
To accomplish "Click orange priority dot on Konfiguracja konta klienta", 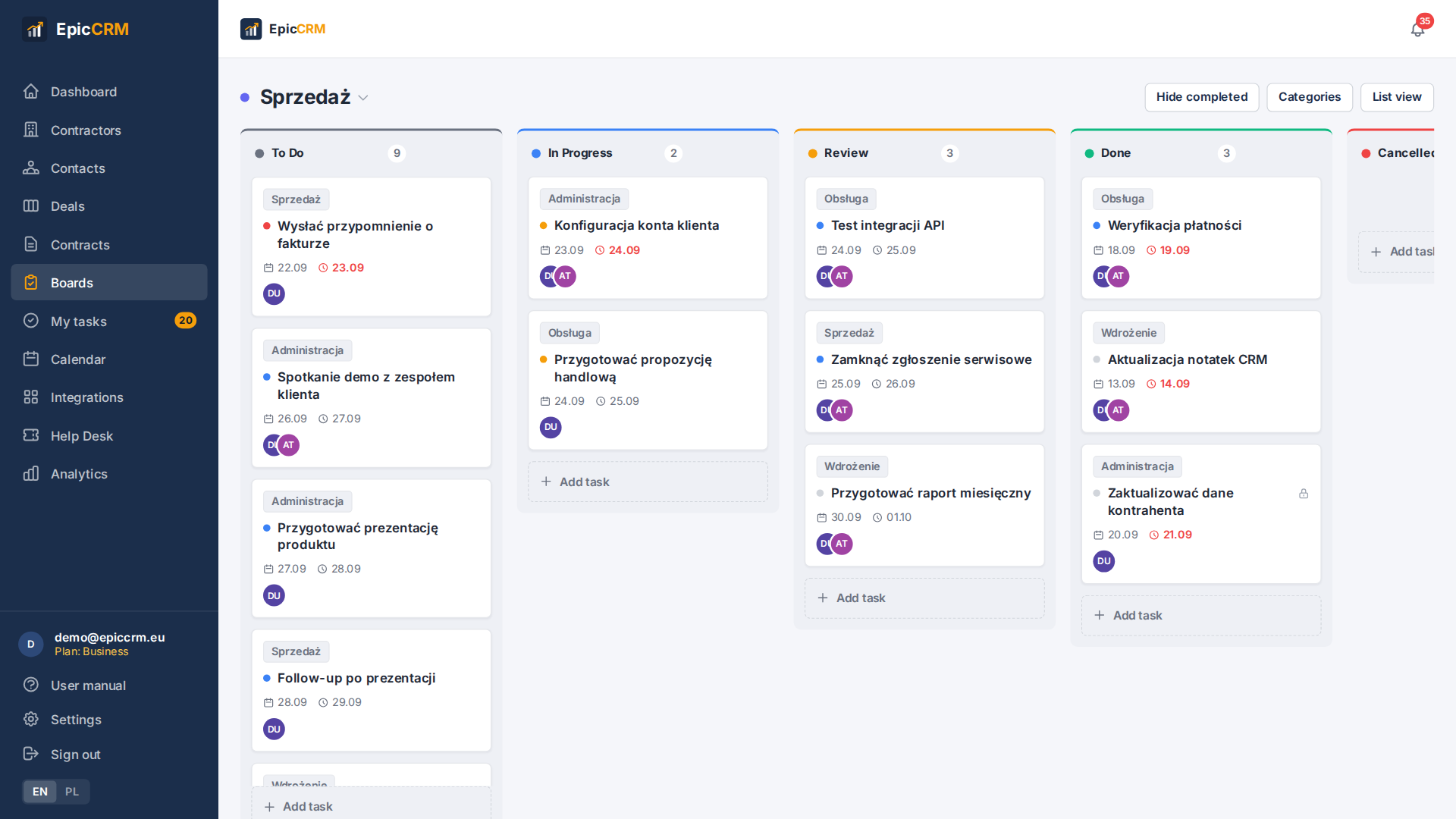I will click(x=544, y=225).
